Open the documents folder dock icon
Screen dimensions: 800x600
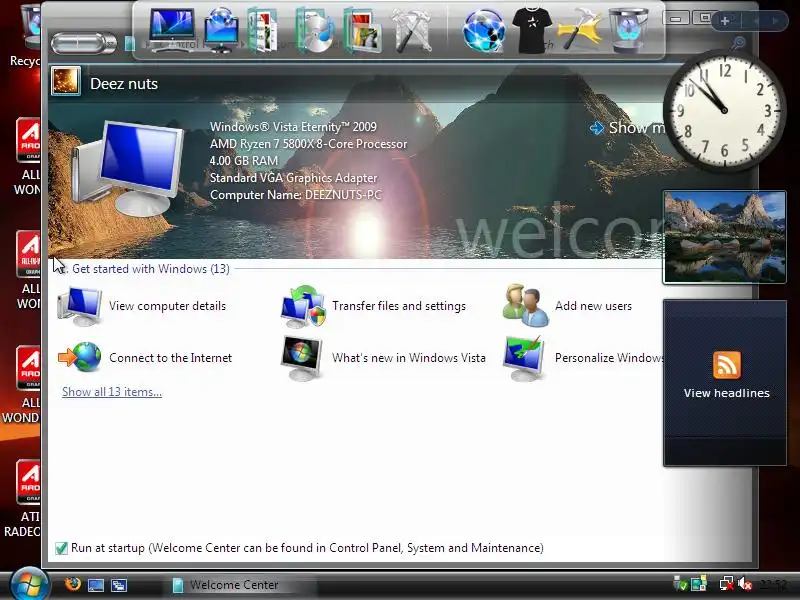[263, 32]
